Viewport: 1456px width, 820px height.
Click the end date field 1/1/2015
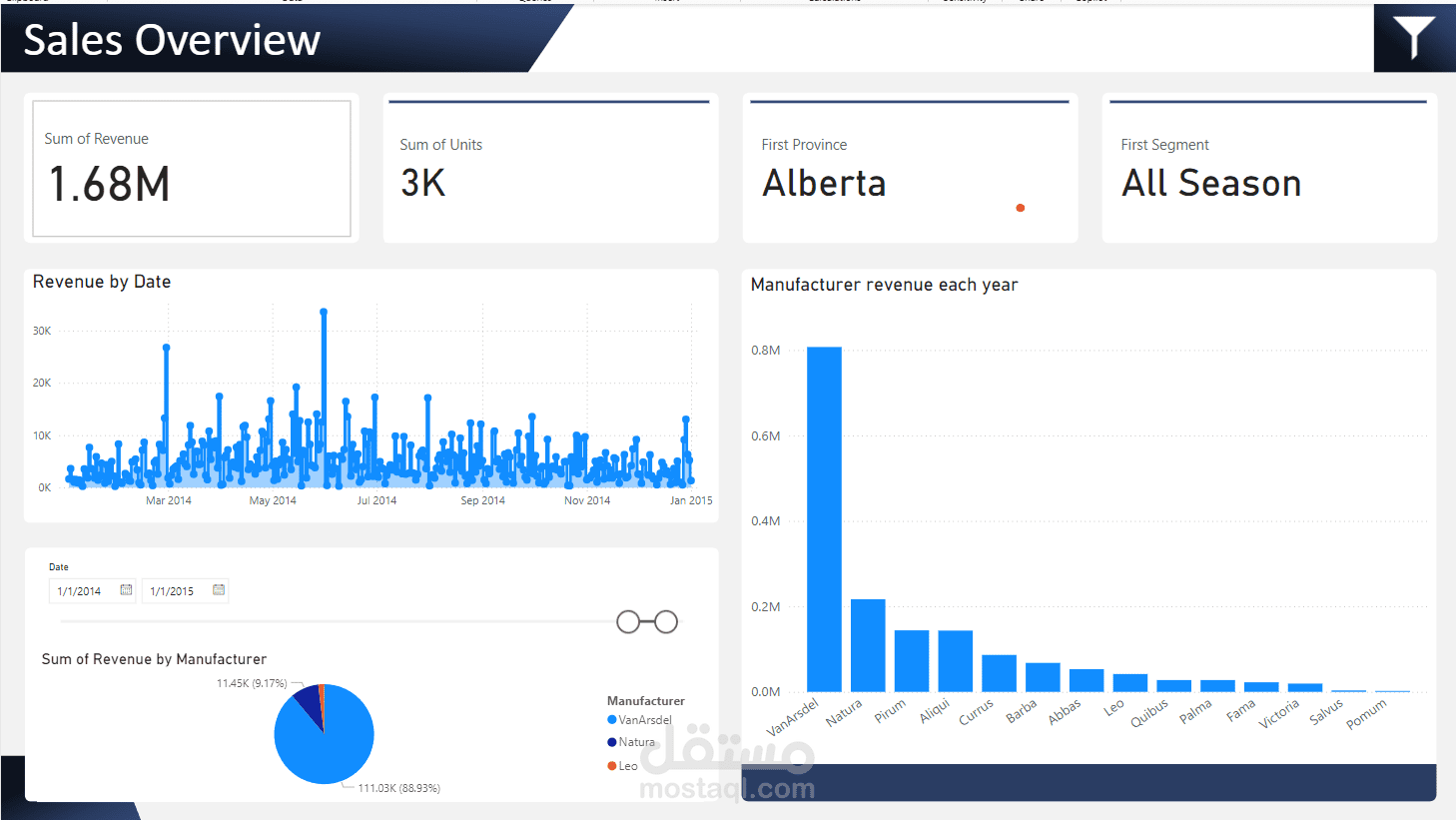tap(173, 591)
